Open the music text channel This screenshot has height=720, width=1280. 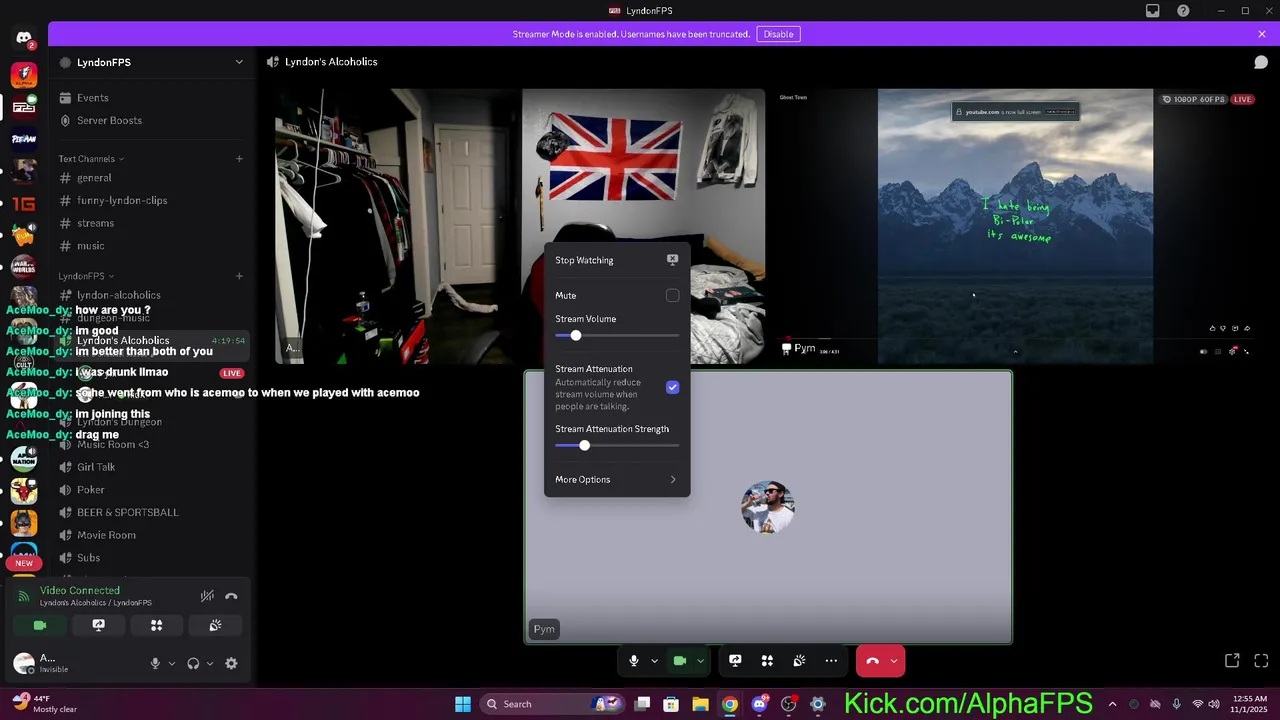[150, 246]
